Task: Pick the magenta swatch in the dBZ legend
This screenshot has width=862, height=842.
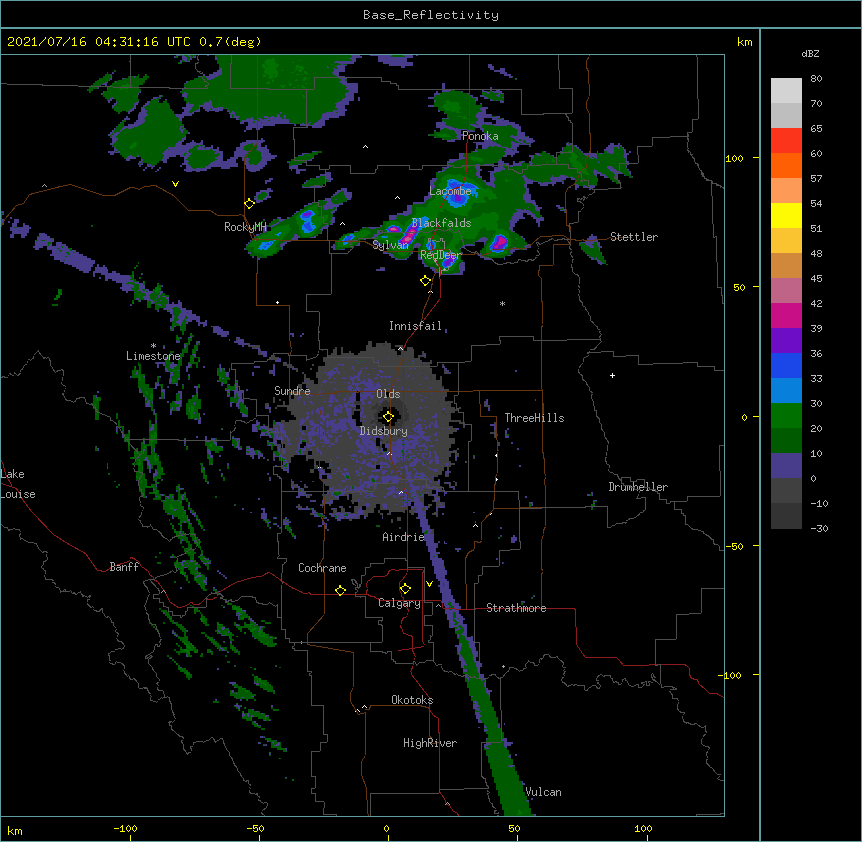Action: (x=786, y=315)
